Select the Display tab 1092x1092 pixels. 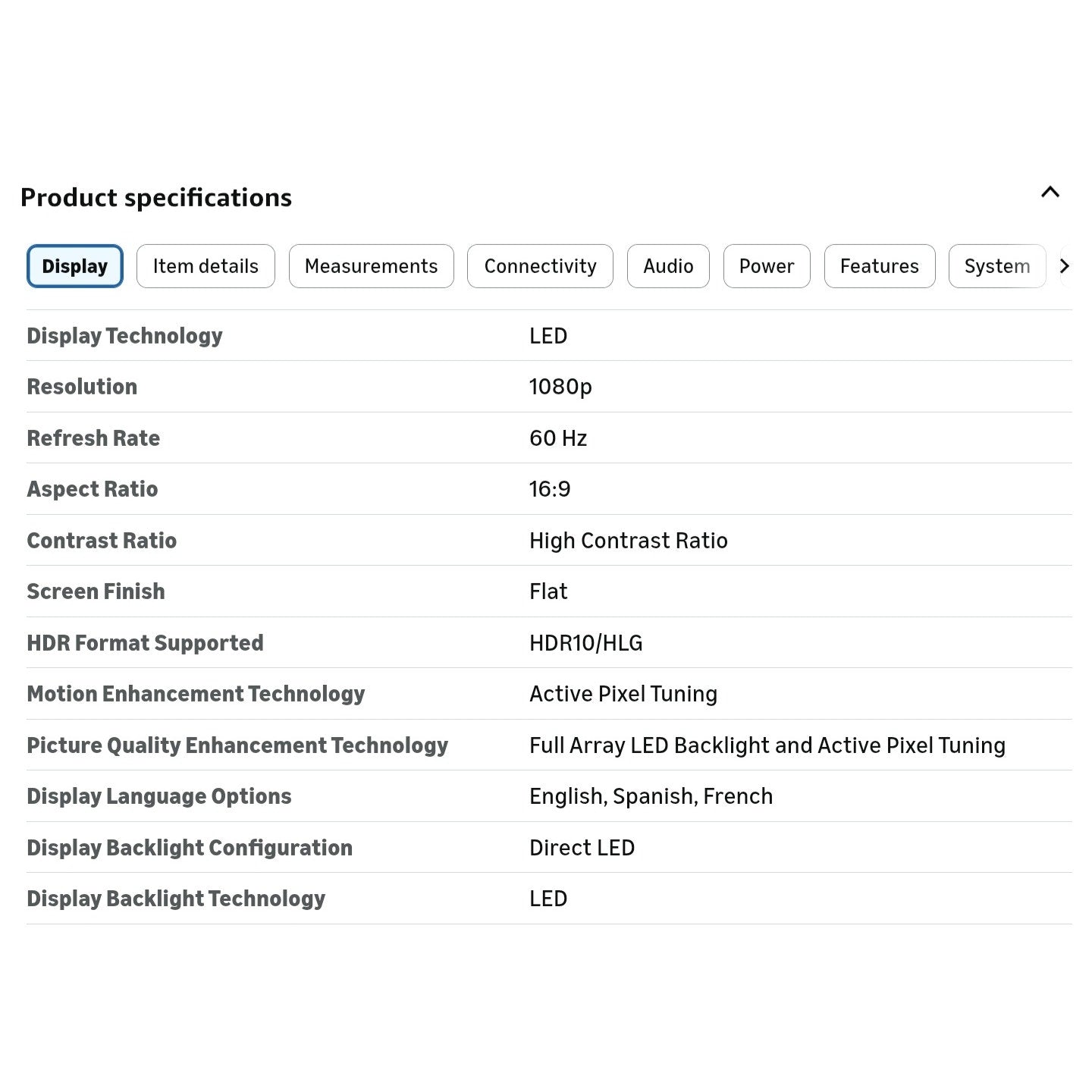[75, 266]
